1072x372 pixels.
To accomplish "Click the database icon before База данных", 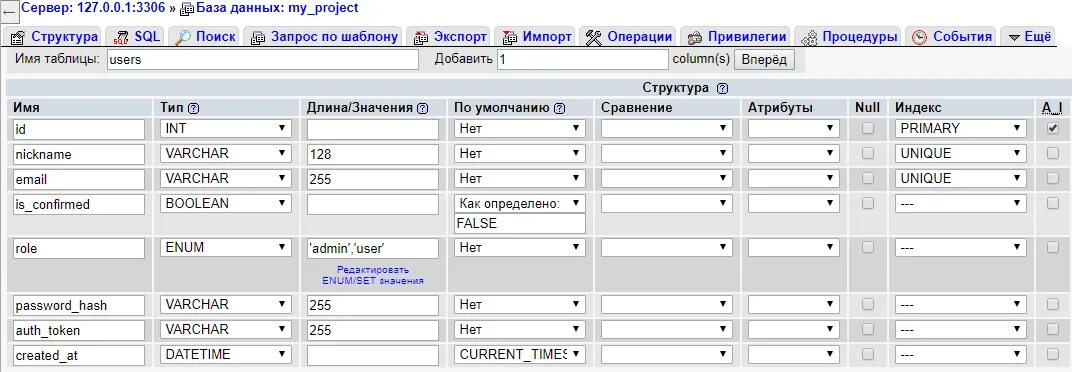I will click(x=186, y=10).
